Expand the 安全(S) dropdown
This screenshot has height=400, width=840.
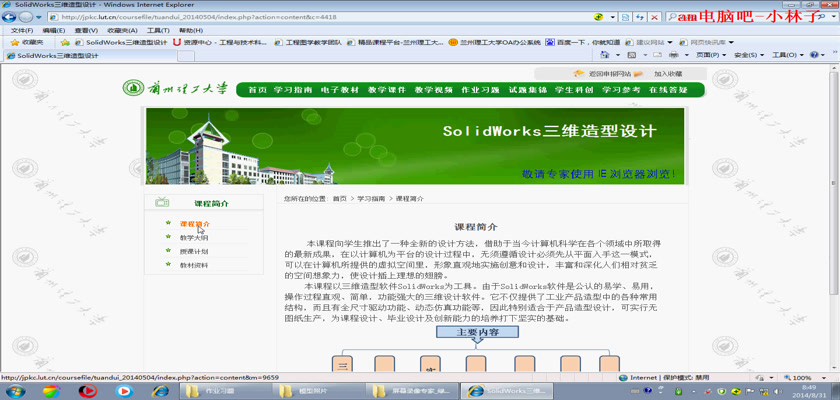[749, 55]
